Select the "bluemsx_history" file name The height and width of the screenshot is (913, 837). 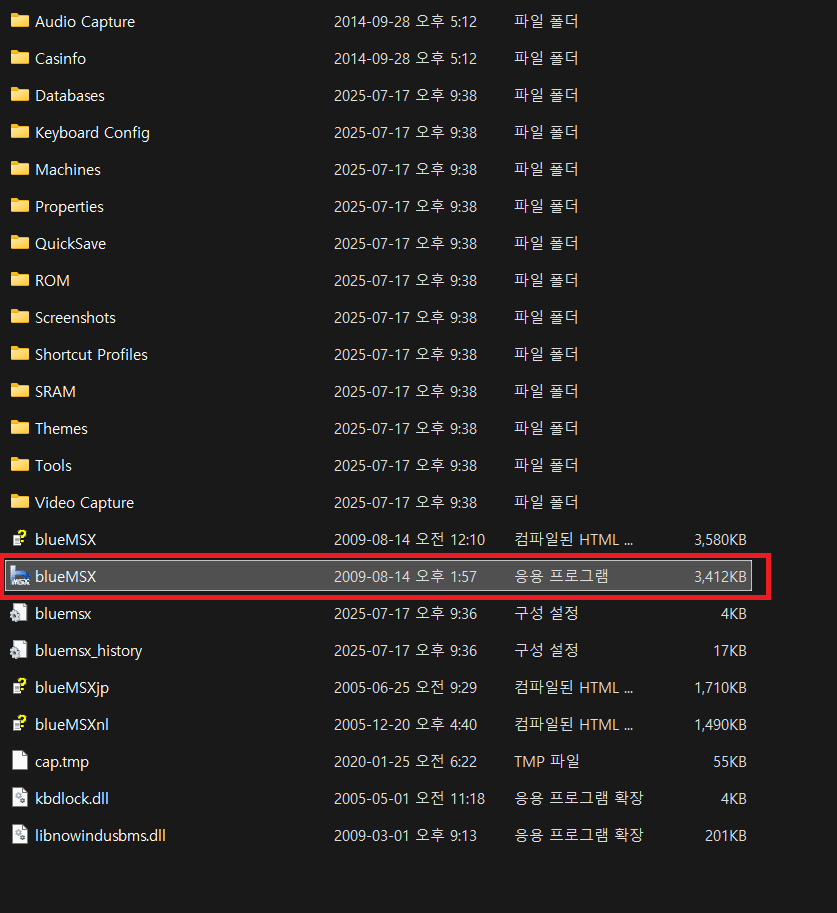click(x=89, y=650)
